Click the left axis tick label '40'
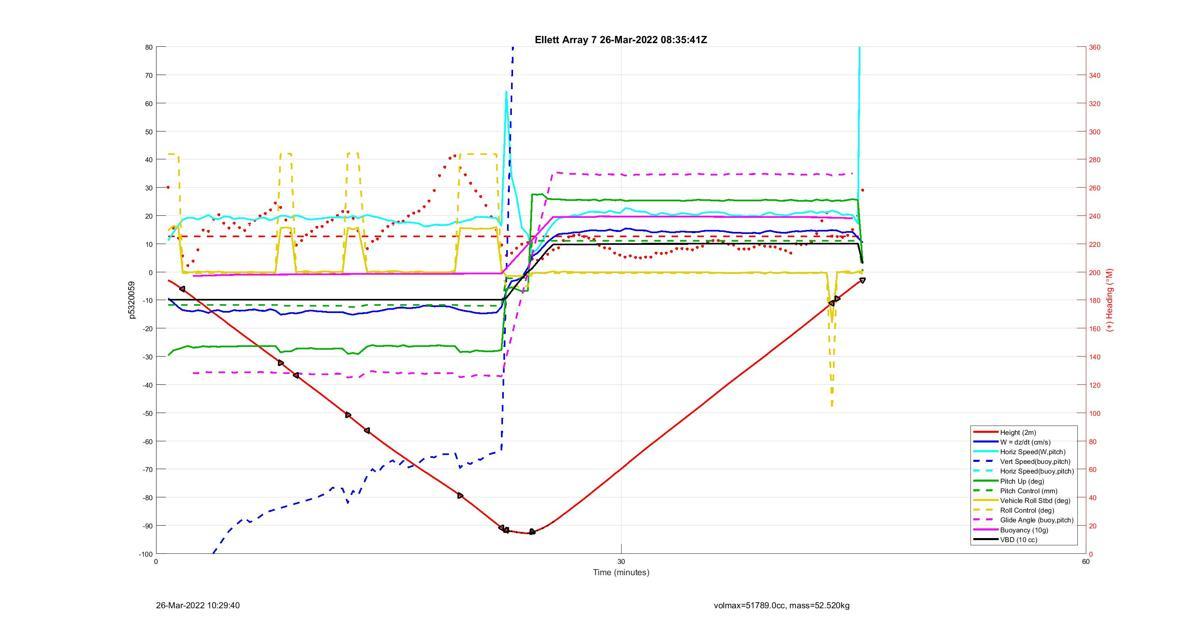Image resolution: width=1200 pixels, height=622 pixels. click(x=149, y=160)
